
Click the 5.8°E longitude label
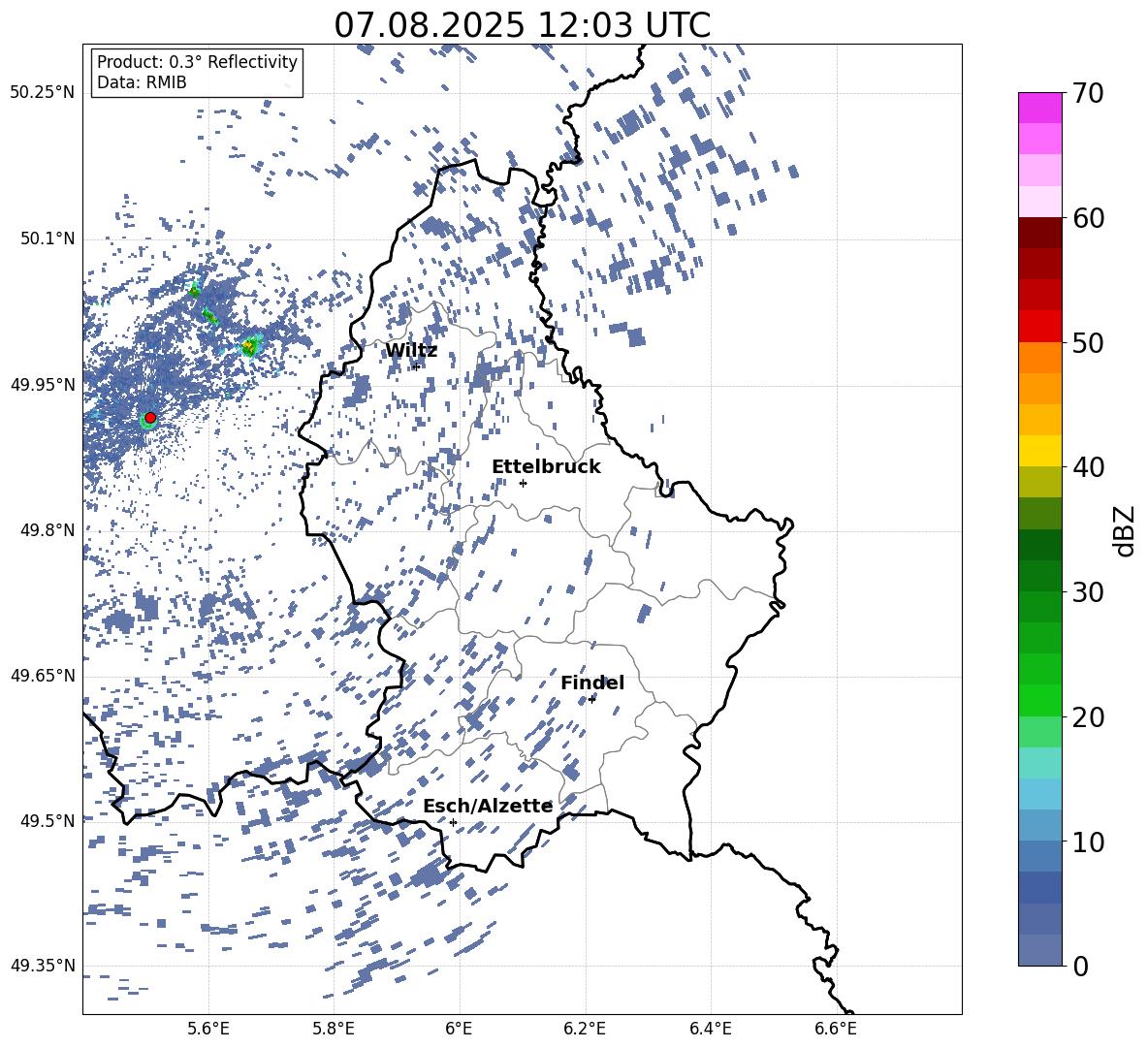coord(334,1029)
